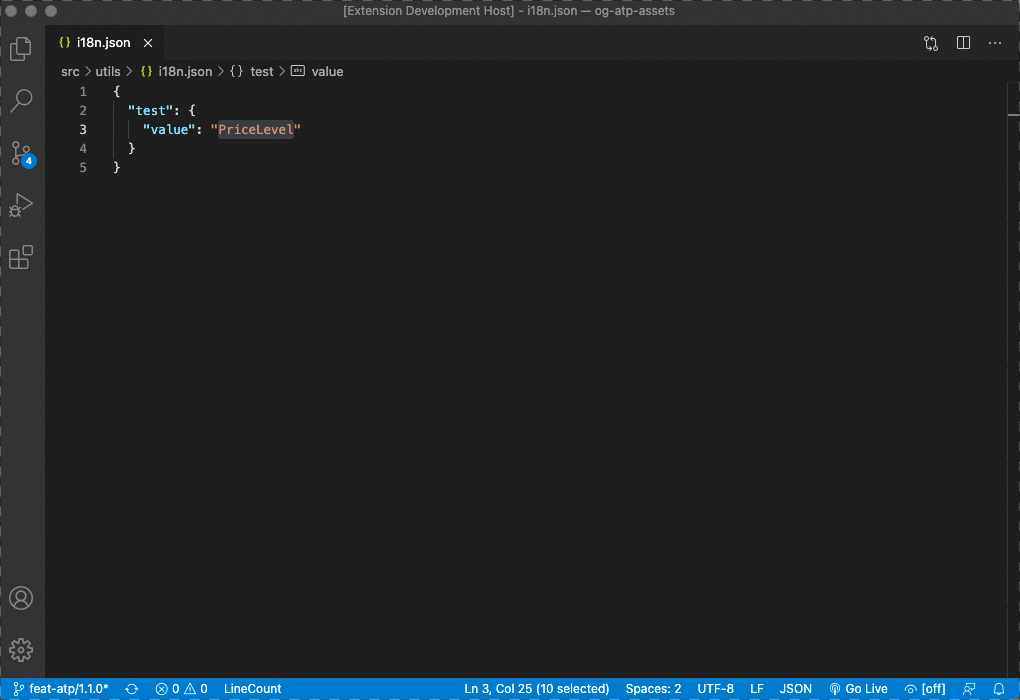This screenshot has height=700, width=1020.
Task: Open the Run and Debug view
Action: point(22,205)
